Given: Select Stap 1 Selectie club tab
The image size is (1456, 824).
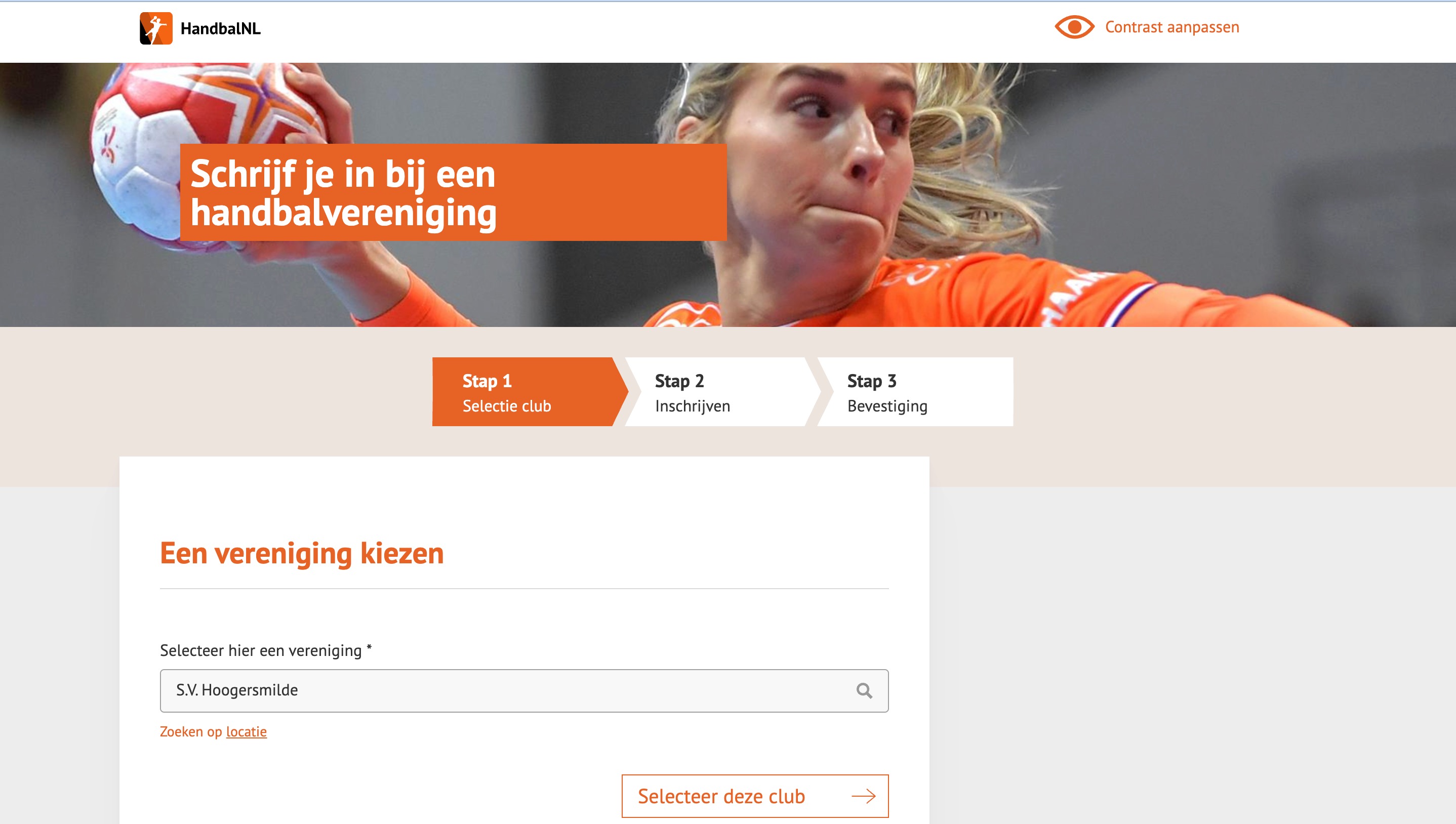Looking at the screenshot, I should click(530, 392).
